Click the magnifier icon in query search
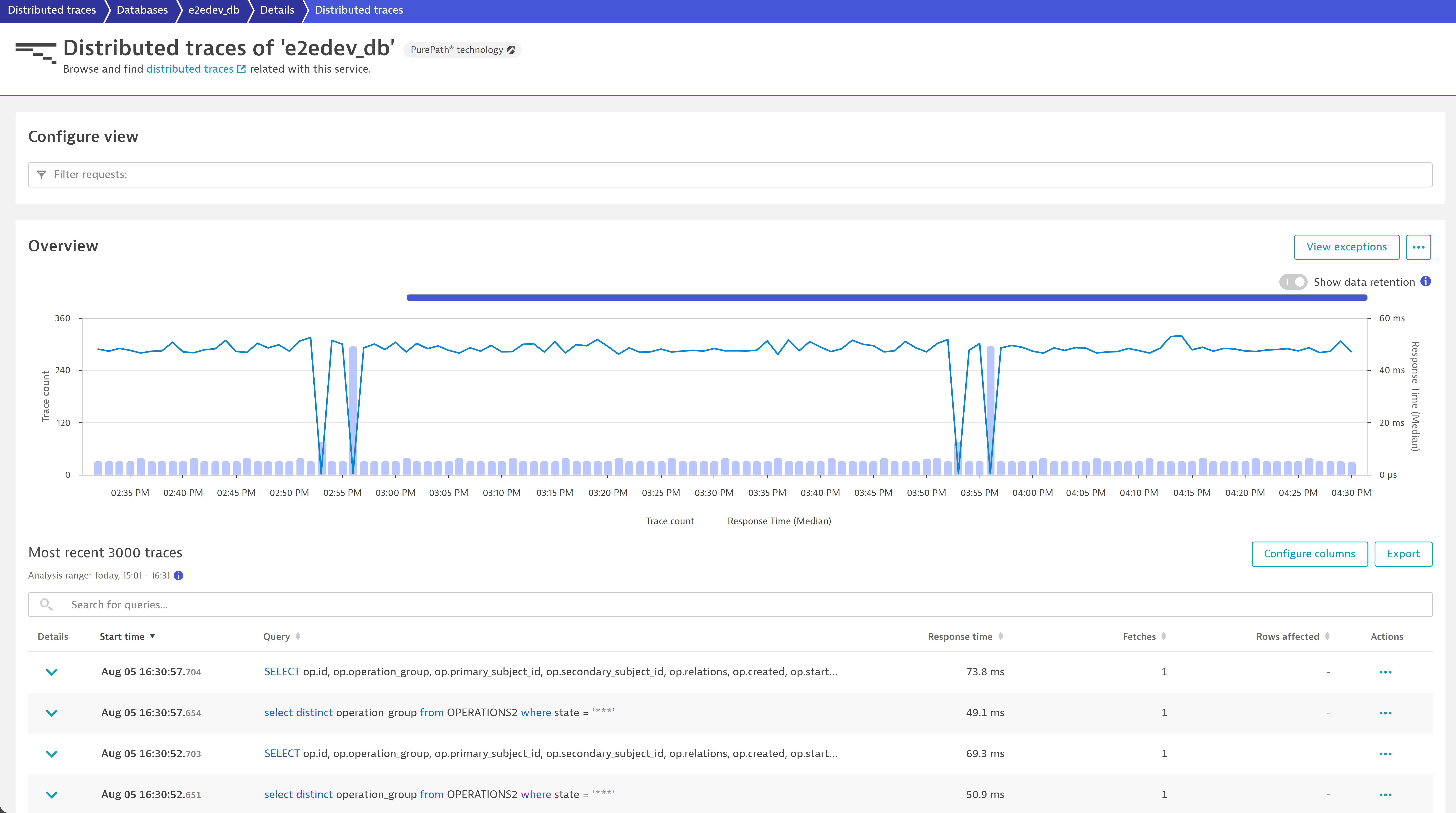Viewport: 1456px width, 813px height. tap(46, 604)
